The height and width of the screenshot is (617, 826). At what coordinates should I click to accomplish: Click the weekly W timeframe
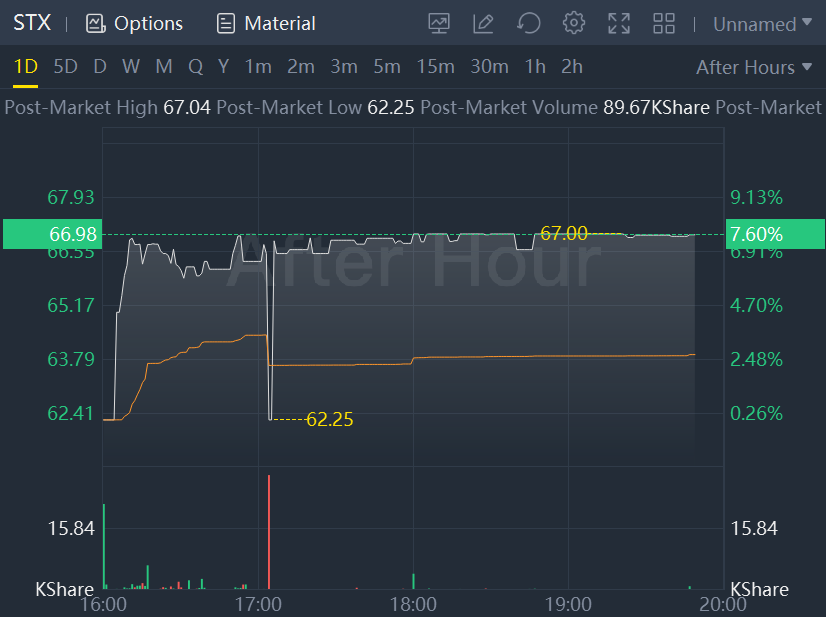pyautogui.click(x=131, y=67)
